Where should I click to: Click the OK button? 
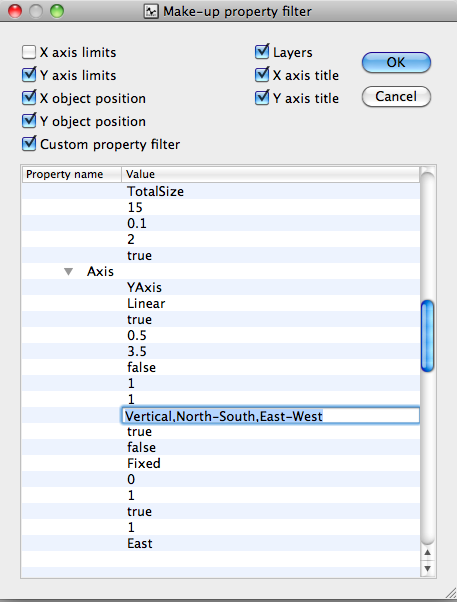pyautogui.click(x=396, y=62)
